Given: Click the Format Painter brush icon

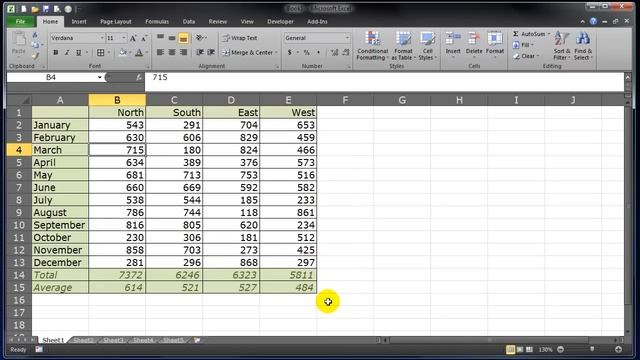Looking at the screenshot, I should [x=36, y=56].
